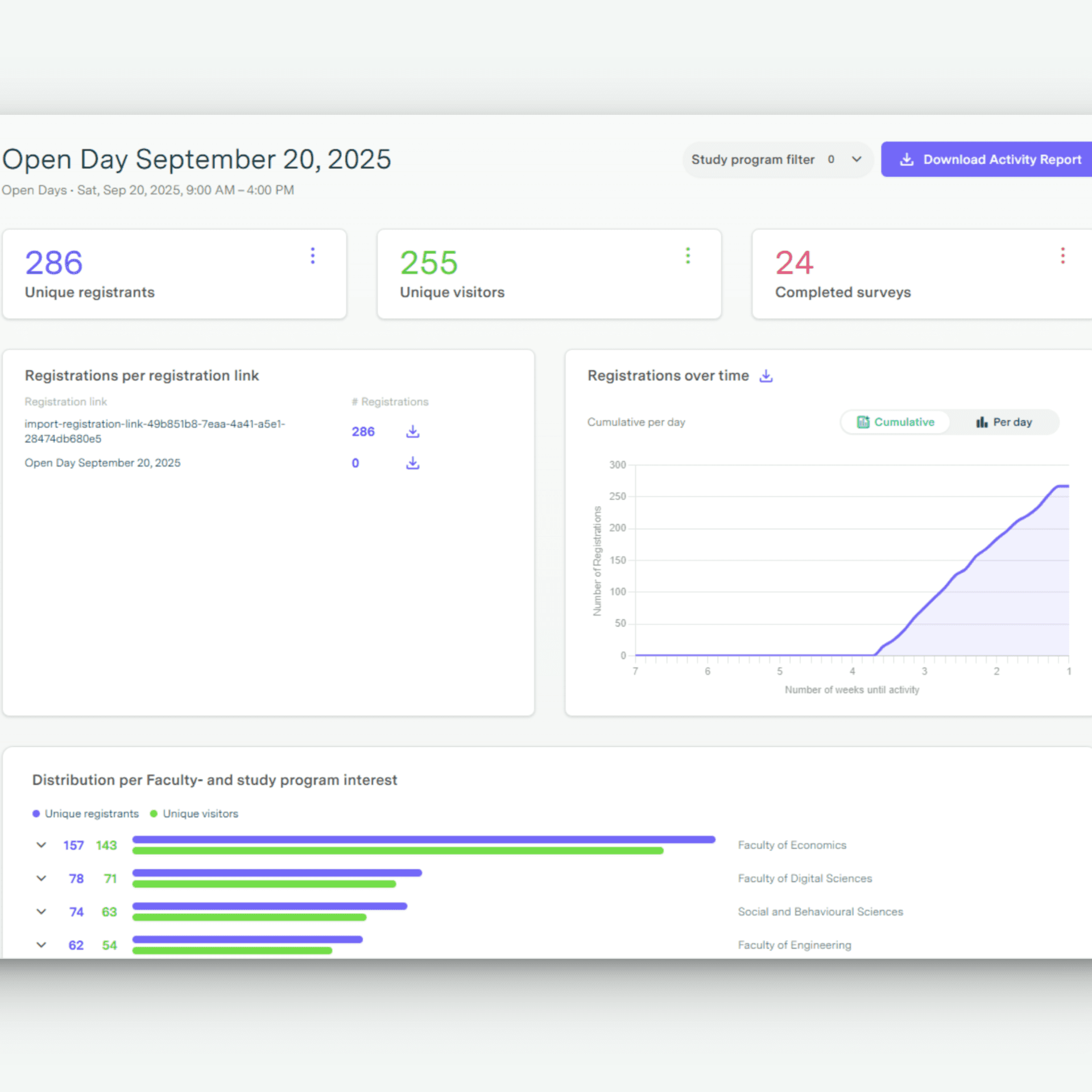The image size is (1092, 1092).
Task: Download registrations for the Open Day September 20, 2025 link row
Action: (413, 463)
